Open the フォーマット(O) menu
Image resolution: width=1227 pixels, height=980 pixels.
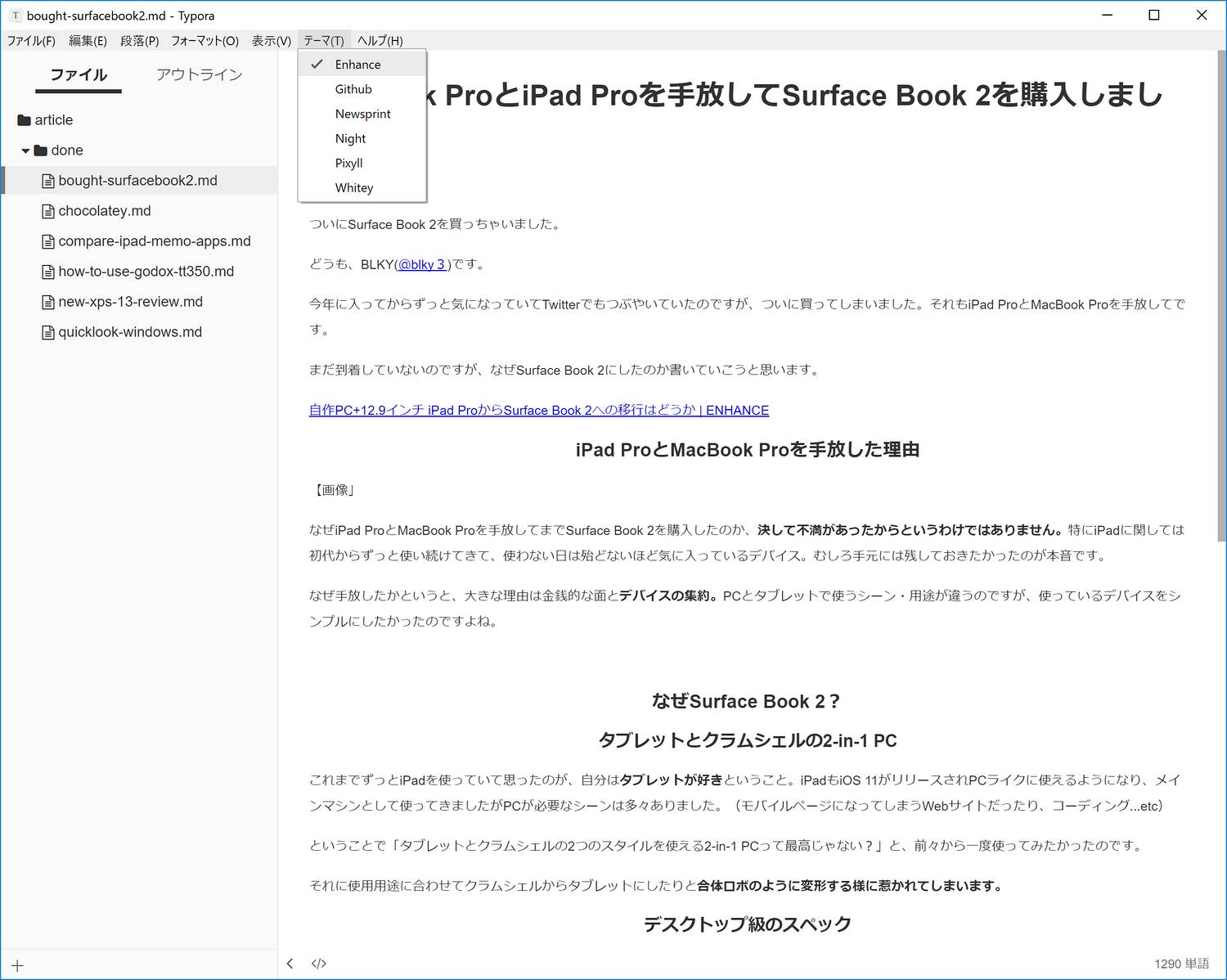pyautogui.click(x=204, y=40)
